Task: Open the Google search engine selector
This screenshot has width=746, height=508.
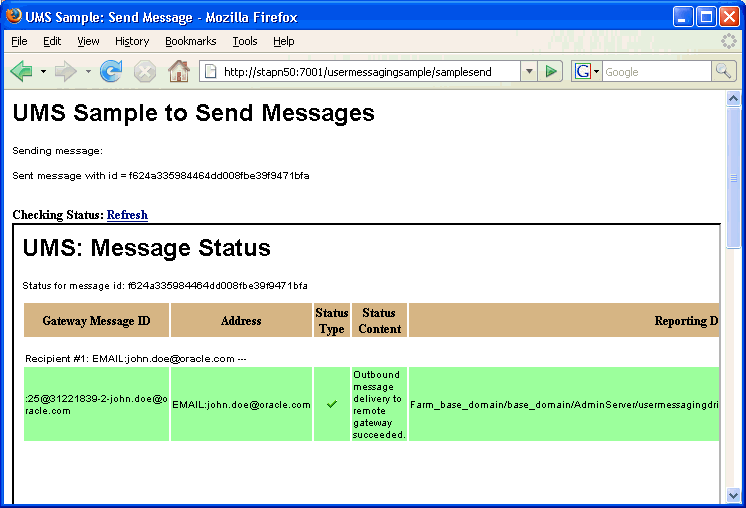Action: (x=587, y=72)
